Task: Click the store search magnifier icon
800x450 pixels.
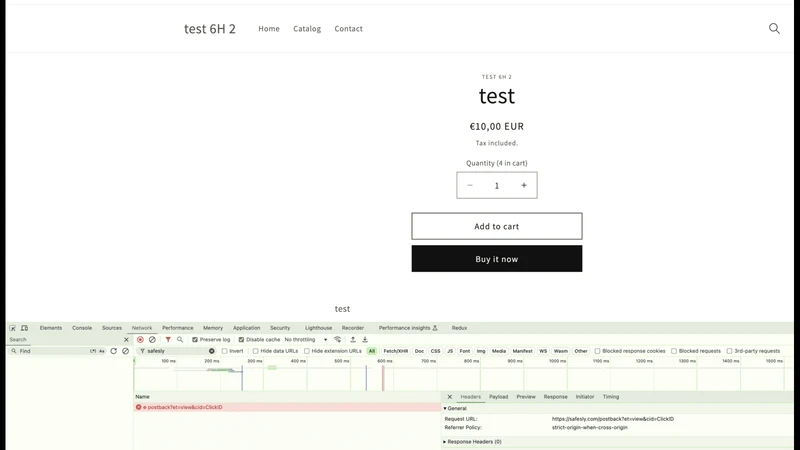Action: click(774, 29)
